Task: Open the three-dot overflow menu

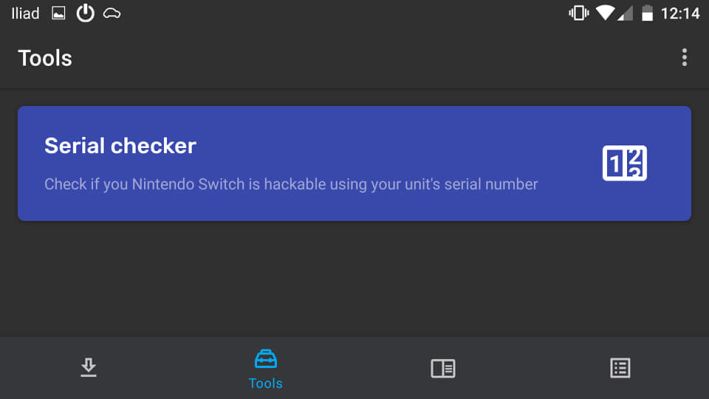Action: point(684,58)
